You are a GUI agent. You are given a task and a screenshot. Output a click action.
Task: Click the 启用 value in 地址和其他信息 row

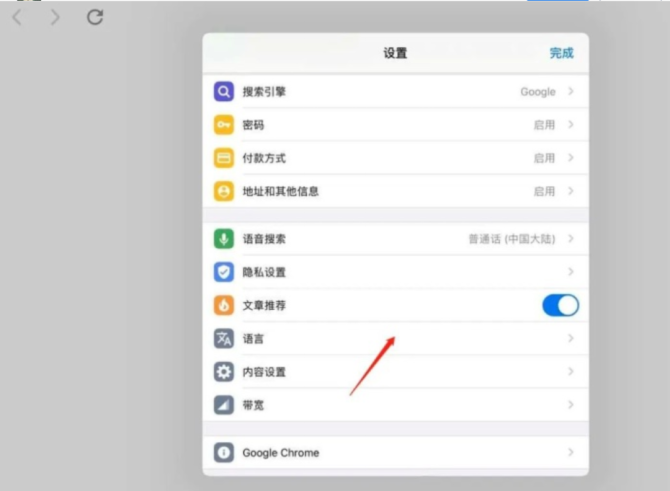(544, 192)
